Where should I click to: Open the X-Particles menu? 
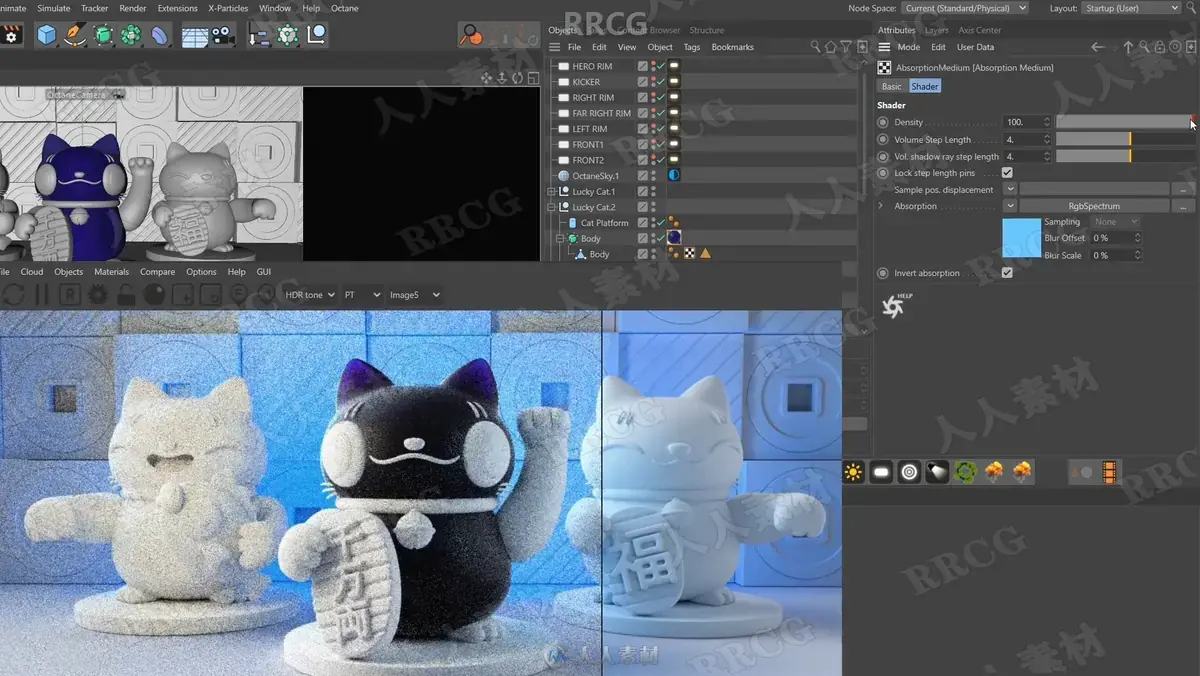point(229,8)
